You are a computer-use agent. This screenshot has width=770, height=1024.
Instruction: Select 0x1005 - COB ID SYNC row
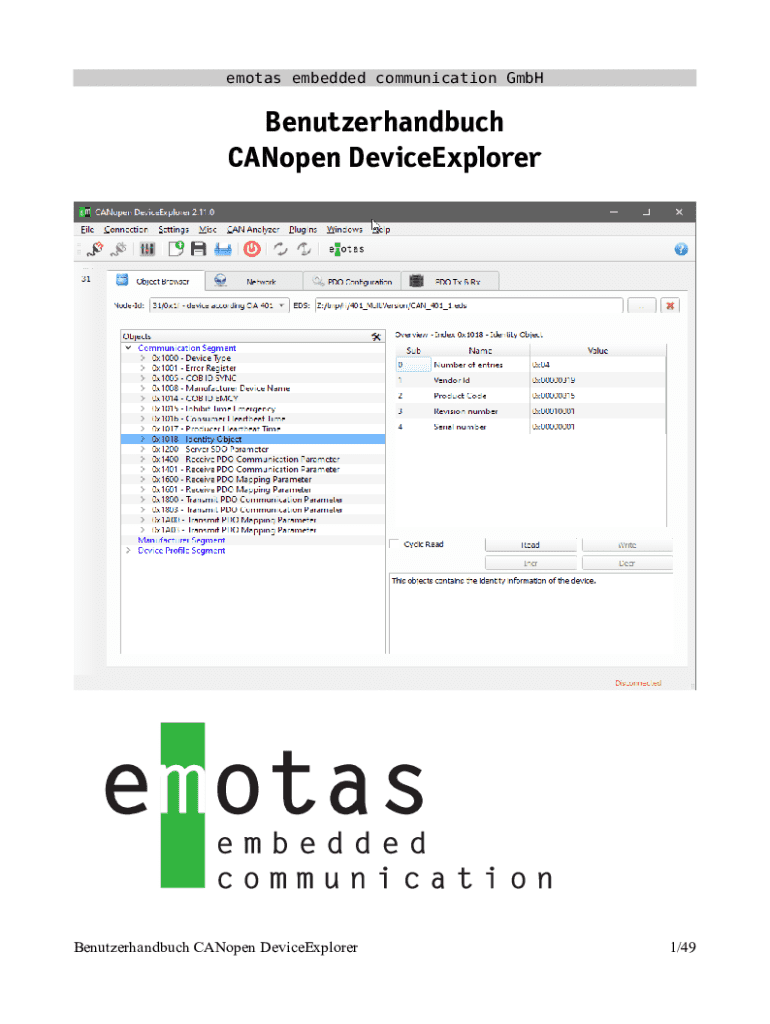point(253,378)
